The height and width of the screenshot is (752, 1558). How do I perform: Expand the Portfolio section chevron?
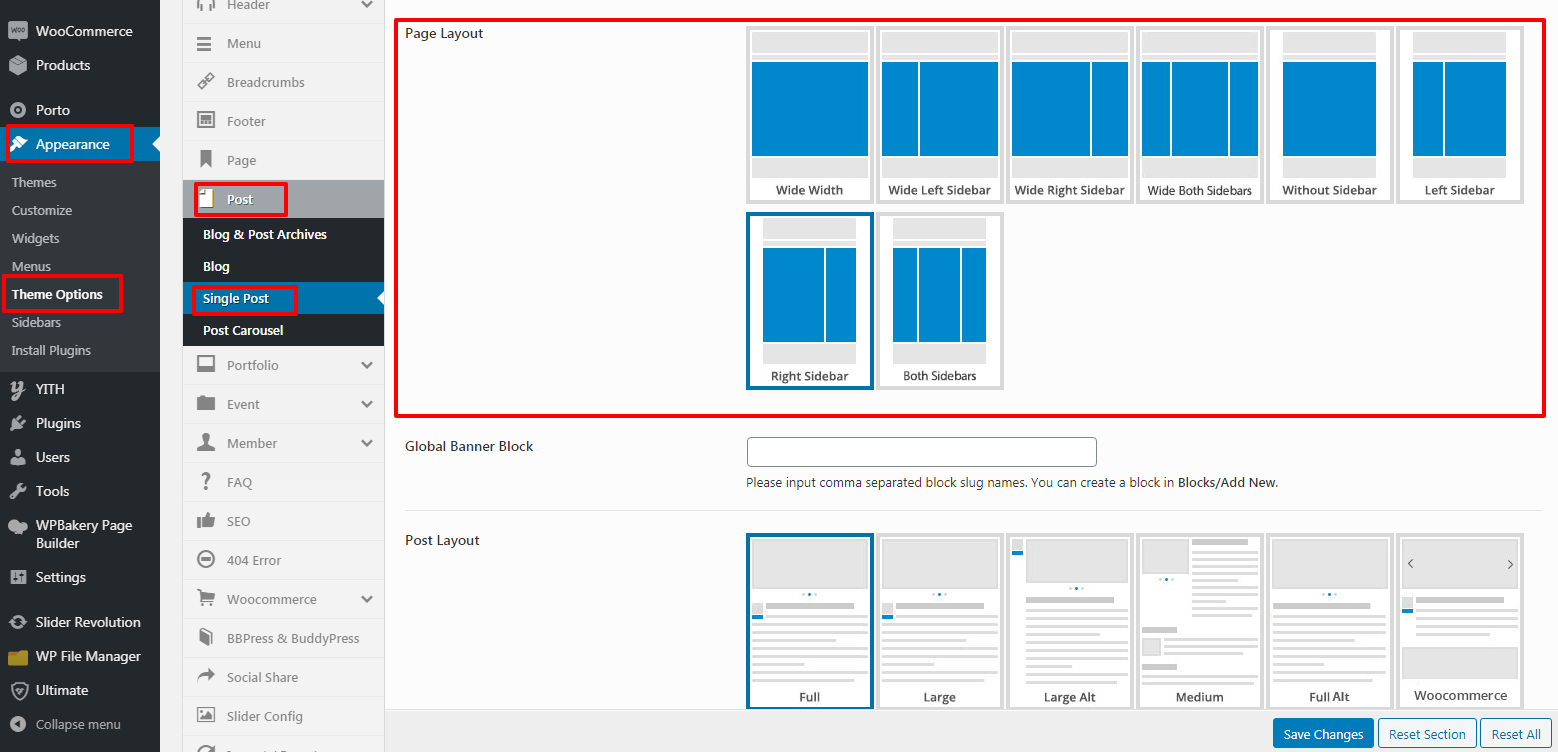(367, 366)
